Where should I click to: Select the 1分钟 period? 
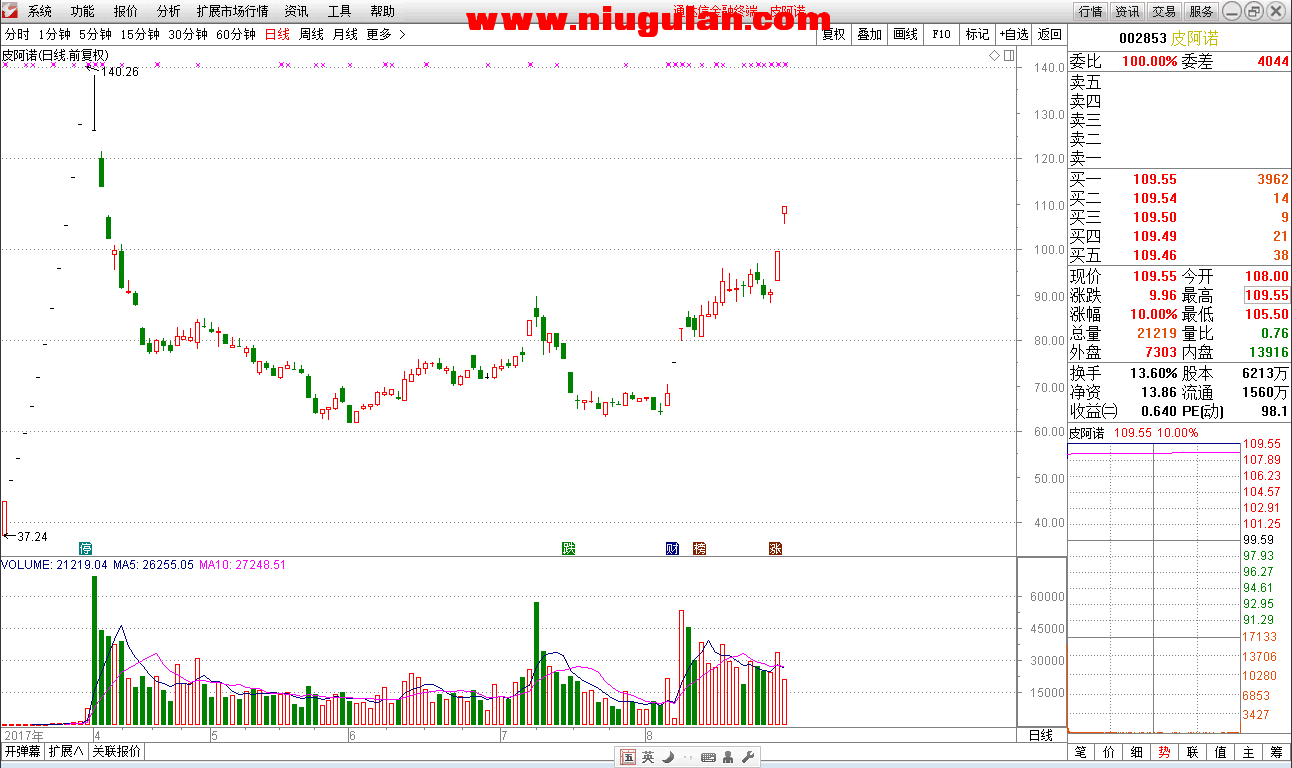point(54,34)
